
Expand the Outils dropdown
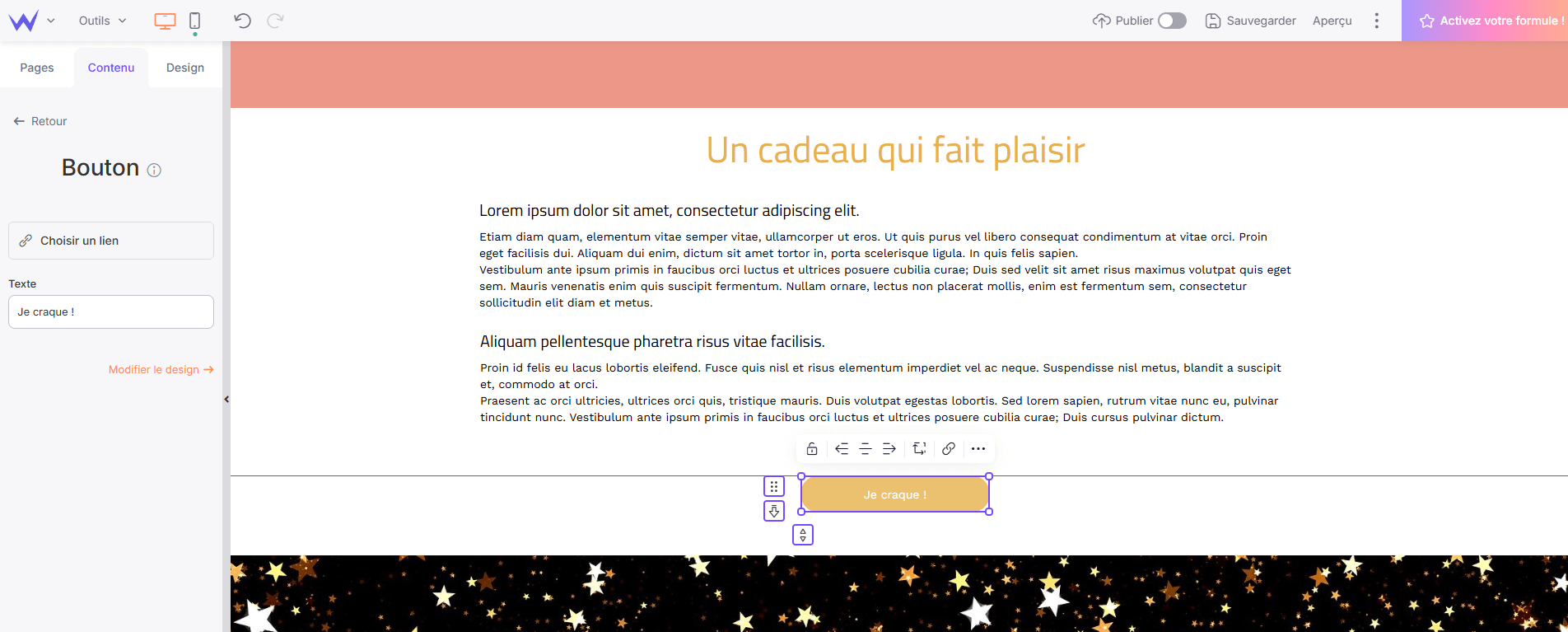tap(102, 21)
